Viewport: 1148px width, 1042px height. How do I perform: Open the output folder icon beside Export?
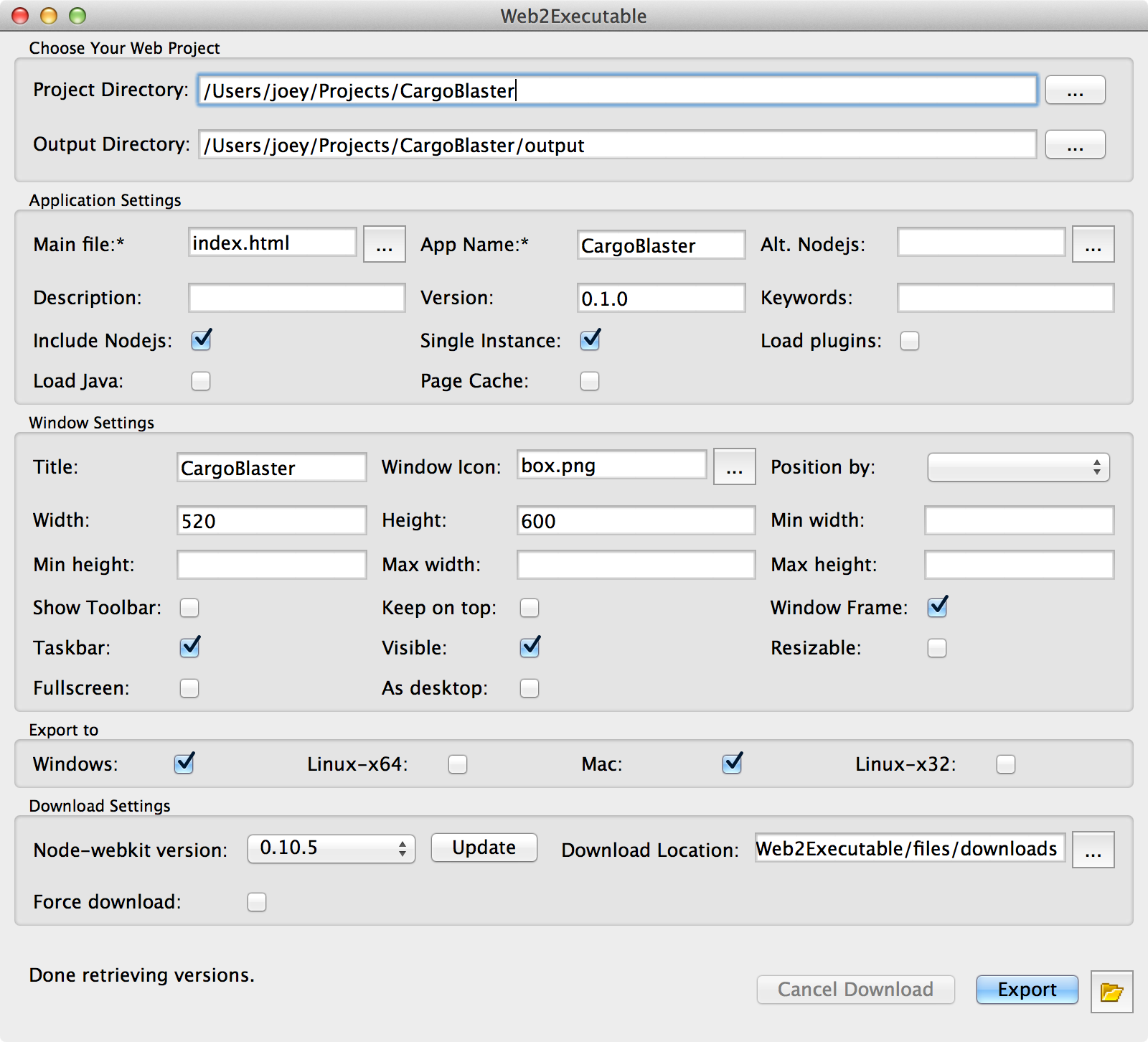(1111, 992)
